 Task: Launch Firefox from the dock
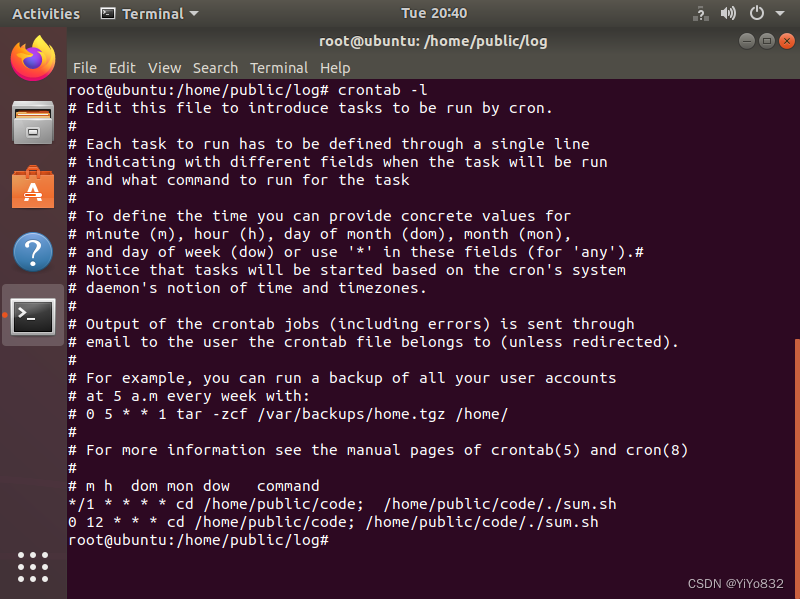32,60
